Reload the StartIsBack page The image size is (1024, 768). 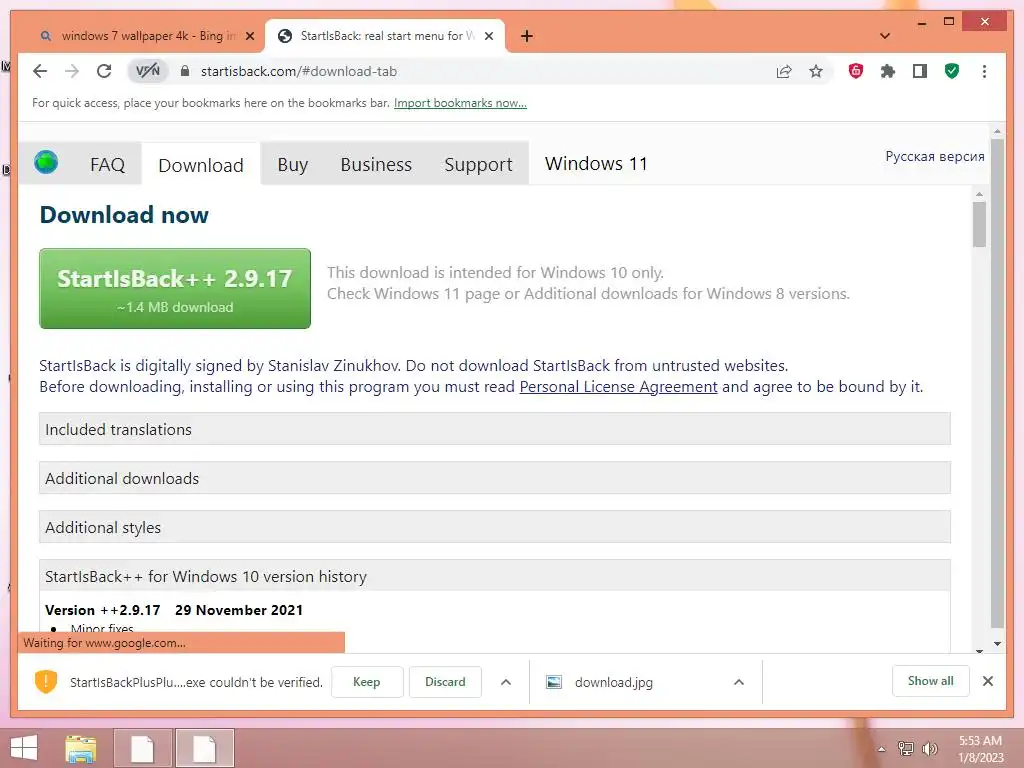point(104,71)
